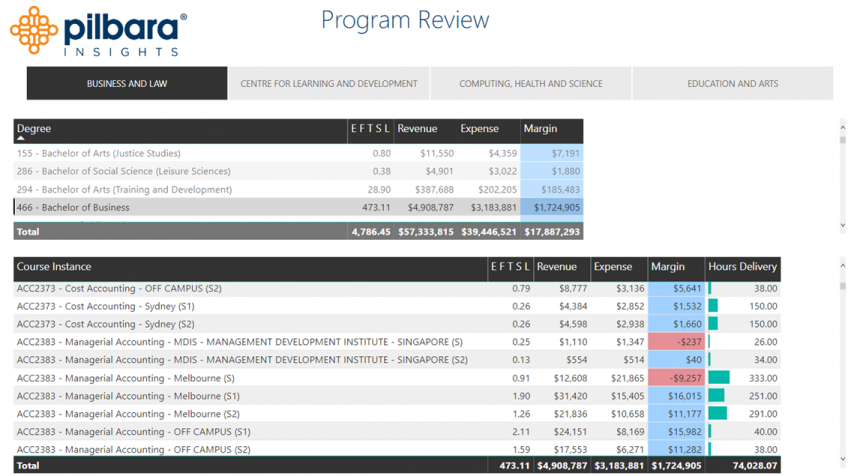The height and width of the screenshot is (476, 848).
Task: Switch to Education and Arts tab
Action: 732,84
